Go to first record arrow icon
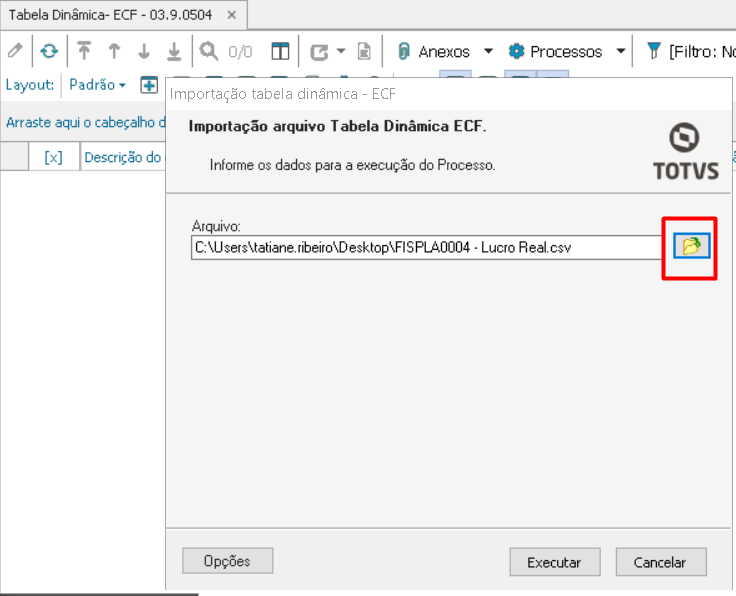736x596 pixels. tap(84, 51)
